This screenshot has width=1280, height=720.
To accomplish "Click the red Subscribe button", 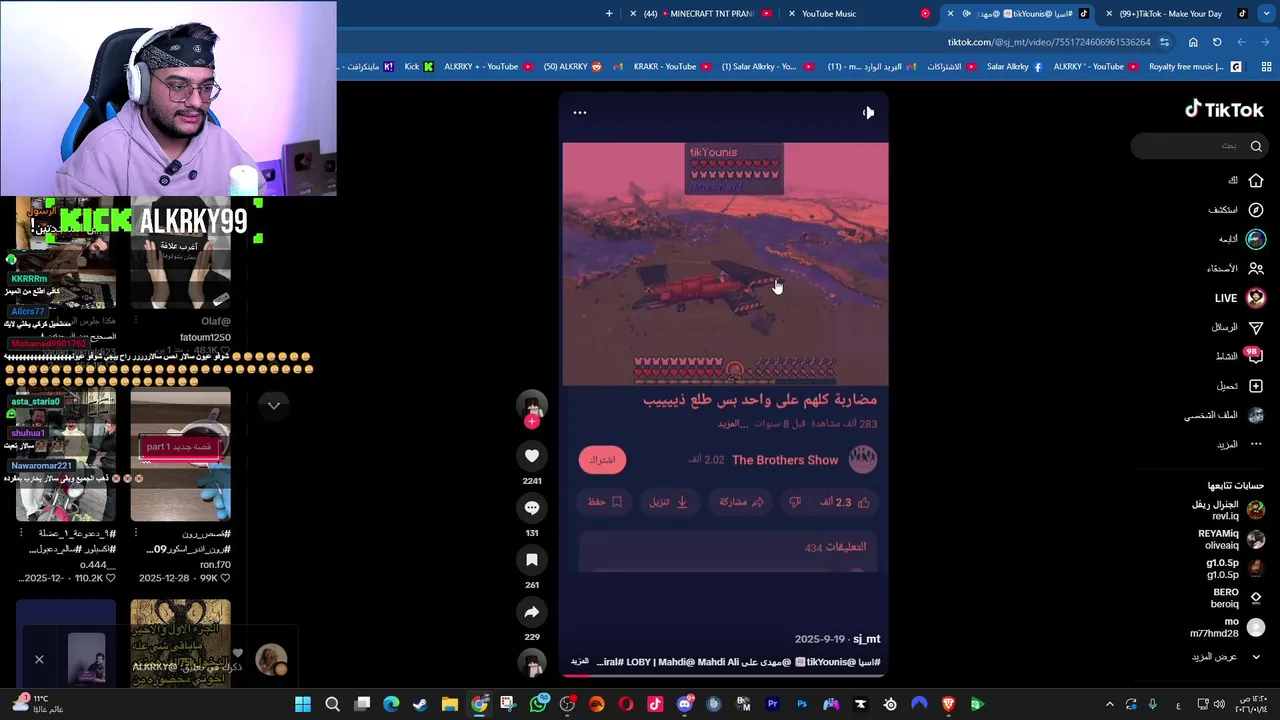I will point(602,460).
